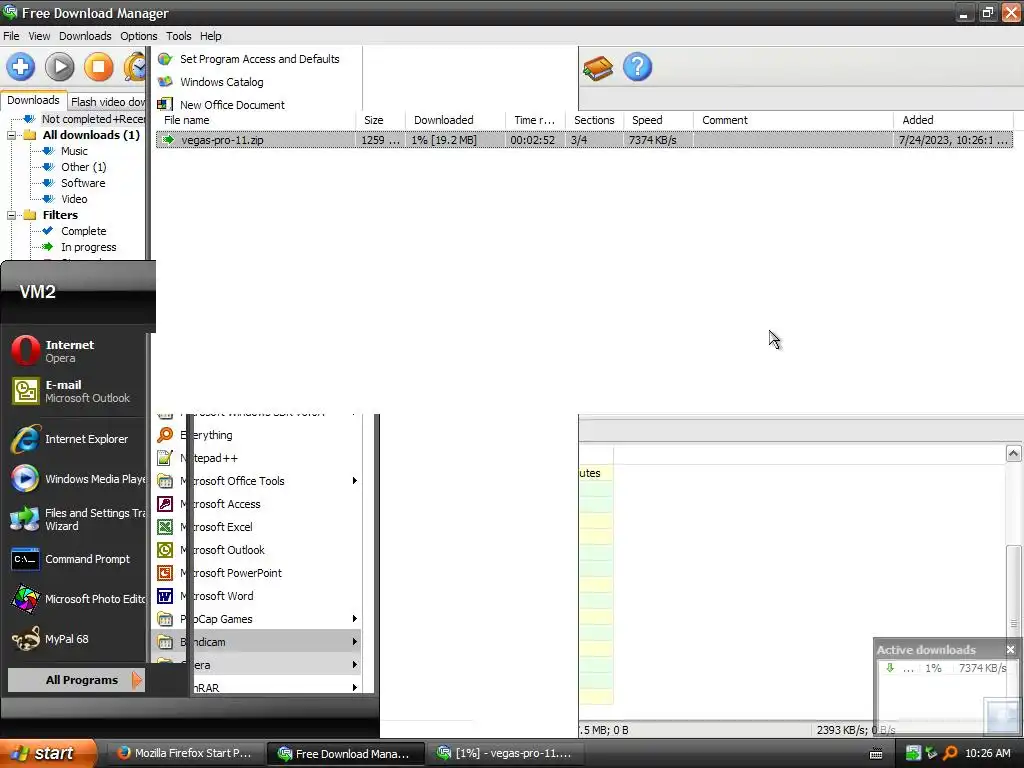Click the magnifier tray icon
Viewport: 1024px width, 768px height.
(x=950, y=753)
